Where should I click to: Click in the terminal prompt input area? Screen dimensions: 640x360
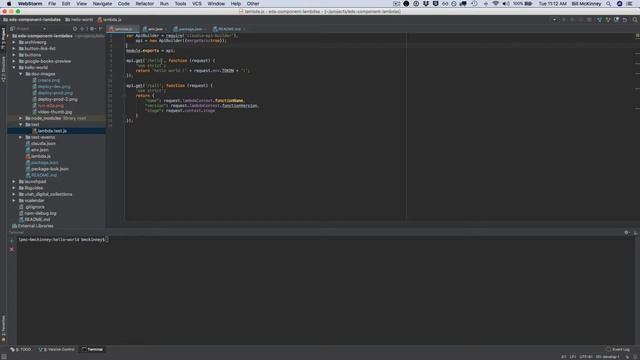(107, 240)
